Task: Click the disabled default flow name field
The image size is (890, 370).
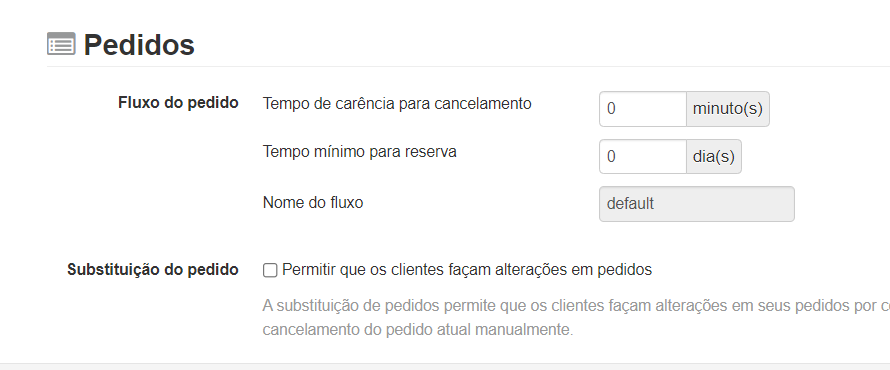Action: click(x=696, y=204)
